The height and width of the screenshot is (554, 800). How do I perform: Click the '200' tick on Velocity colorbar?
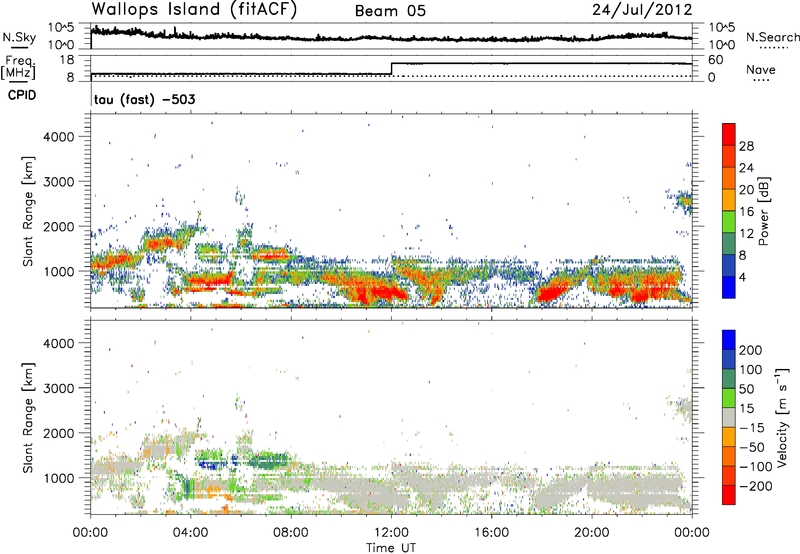751,350
